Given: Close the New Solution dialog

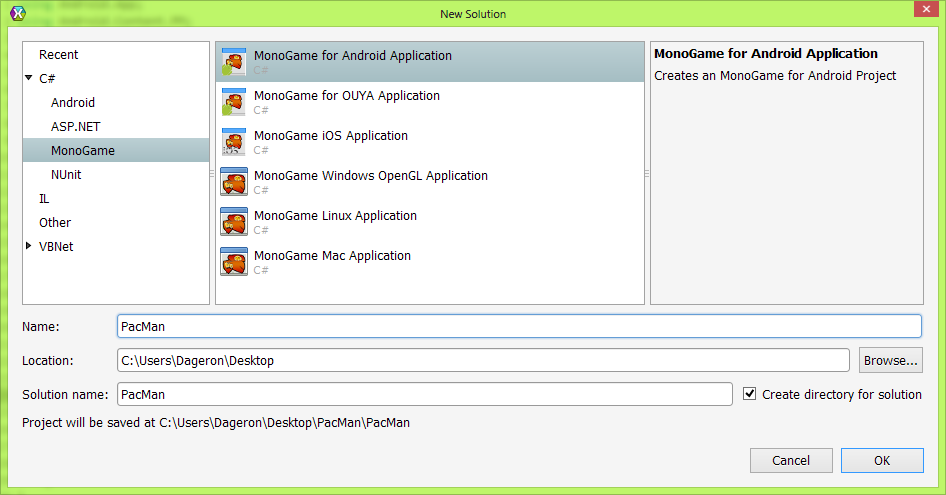Looking at the screenshot, I should 926,9.
